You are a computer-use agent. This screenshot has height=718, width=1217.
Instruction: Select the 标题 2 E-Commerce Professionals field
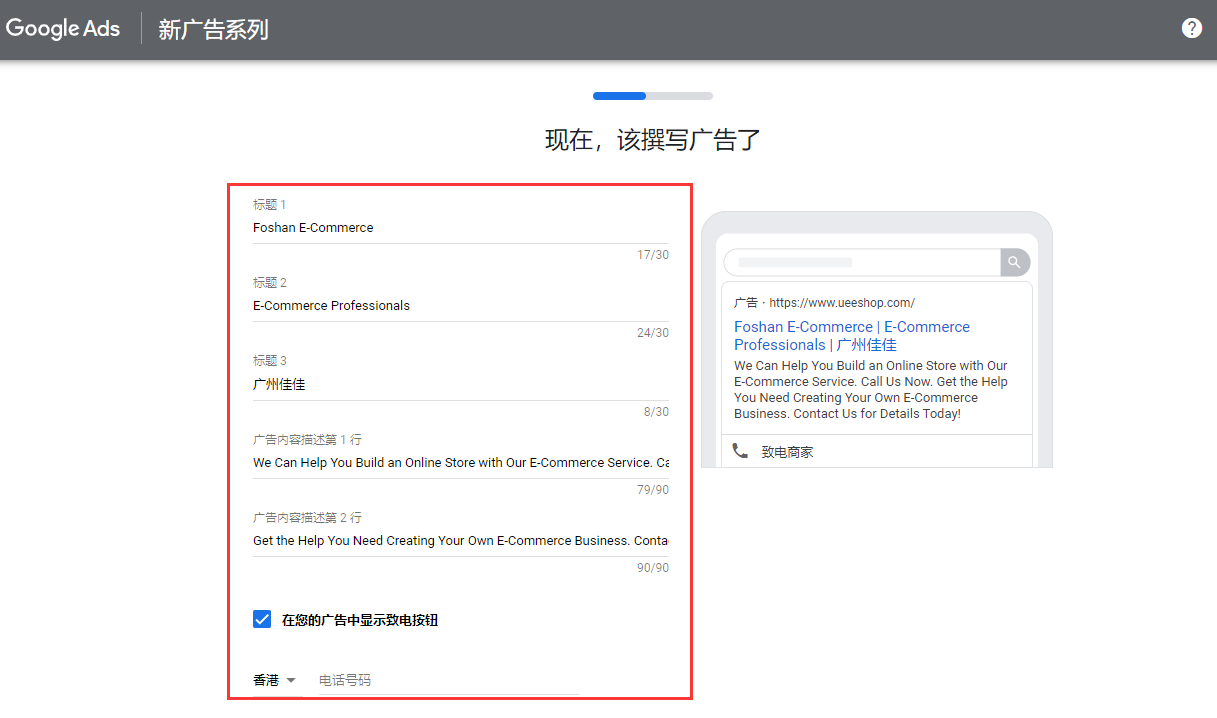point(460,306)
